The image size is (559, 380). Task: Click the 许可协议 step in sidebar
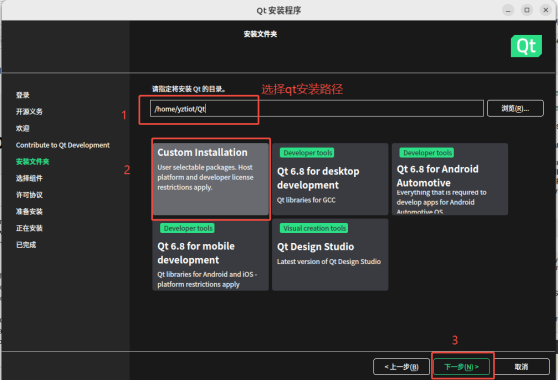(x=29, y=195)
